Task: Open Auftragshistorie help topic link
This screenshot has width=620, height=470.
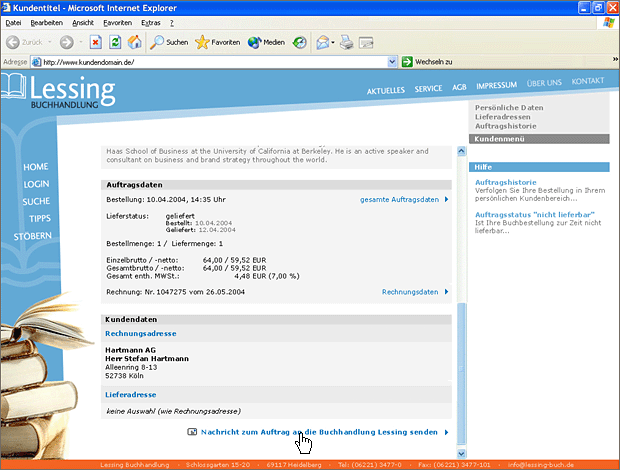Action: [506, 182]
